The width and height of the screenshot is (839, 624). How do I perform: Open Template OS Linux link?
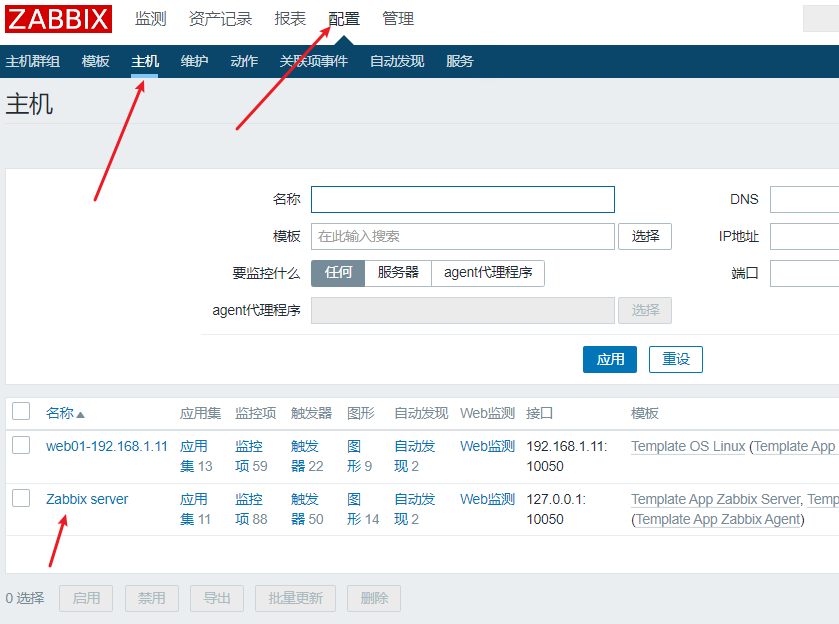pyautogui.click(x=688, y=446)
